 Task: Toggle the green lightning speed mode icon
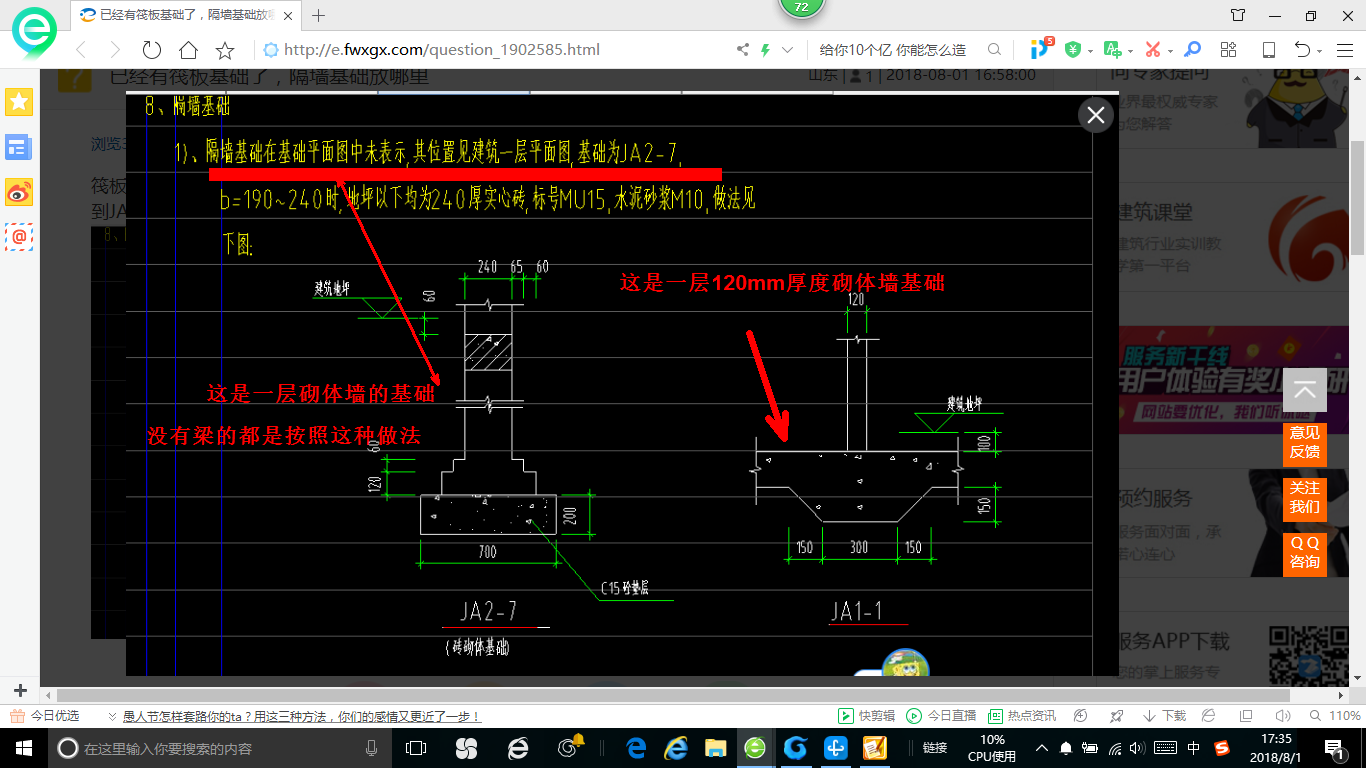766,50
